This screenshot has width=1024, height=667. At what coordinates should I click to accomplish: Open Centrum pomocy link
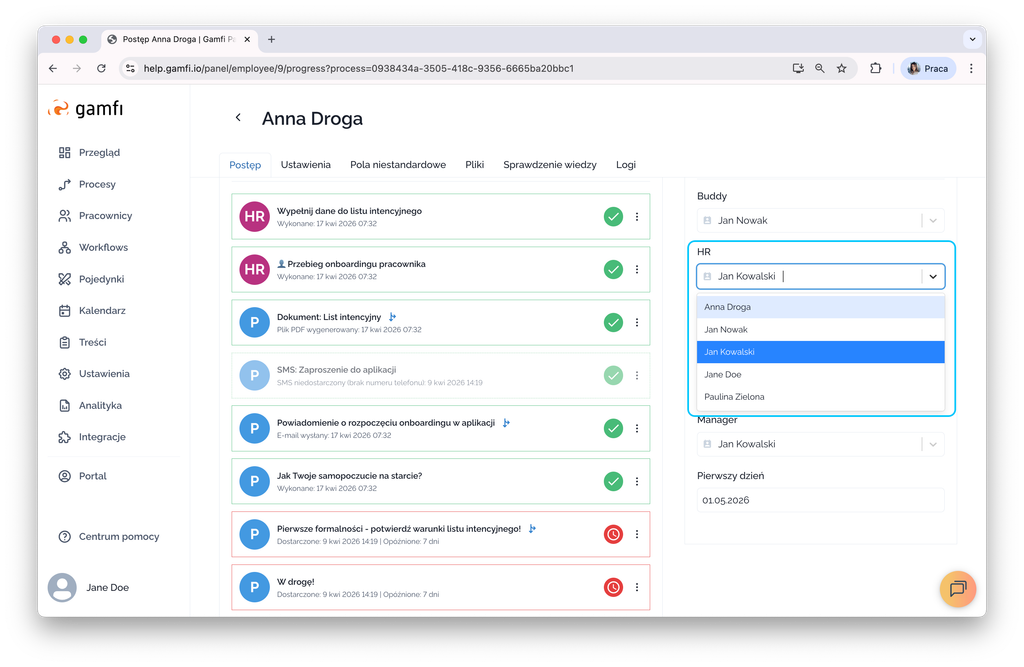(x=118, y=537)
